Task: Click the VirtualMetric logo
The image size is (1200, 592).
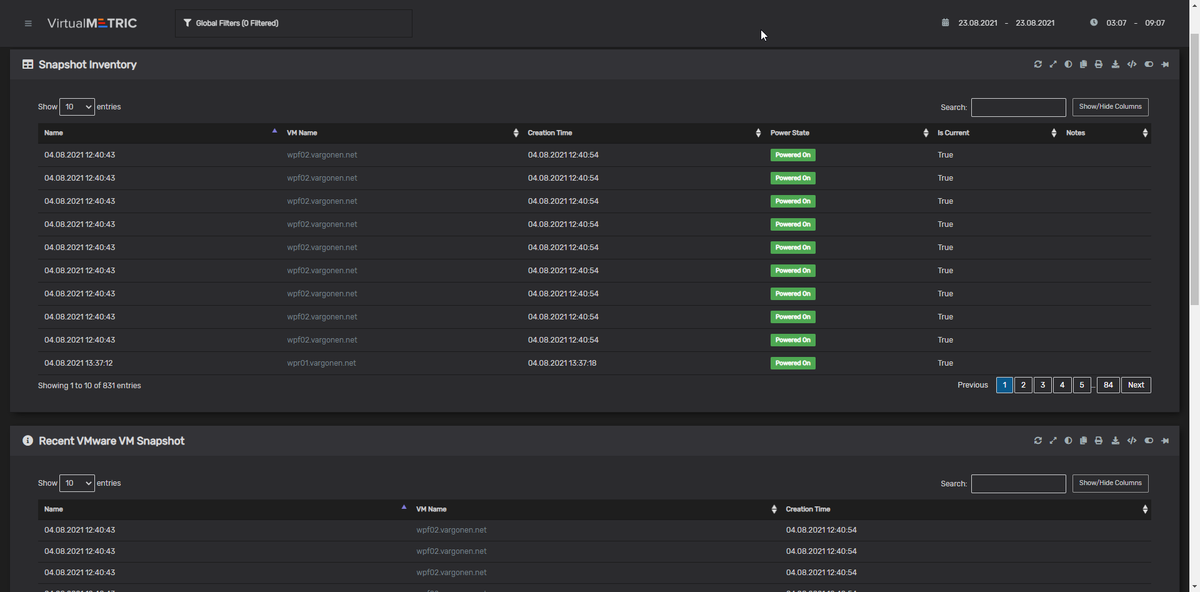Action: pyautogui.click(x=92, y=23)
